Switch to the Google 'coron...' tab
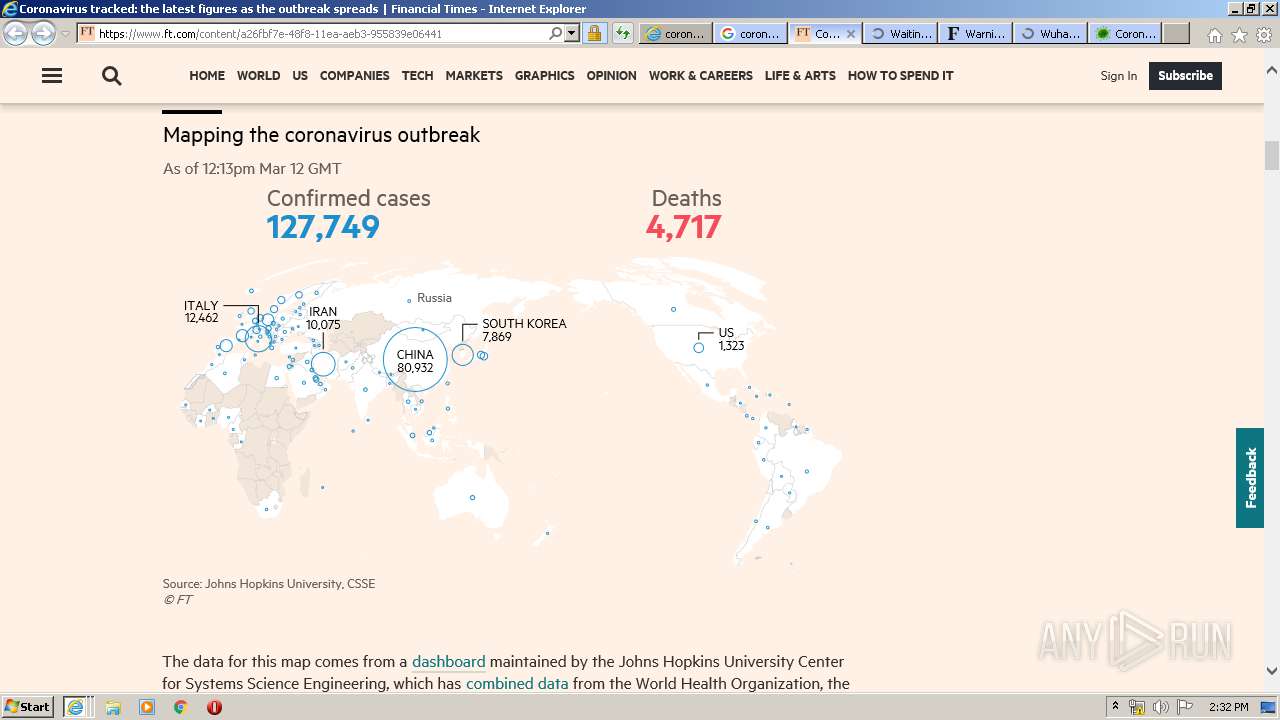This screenshot has height=720, width=1280. click(750, 33)
